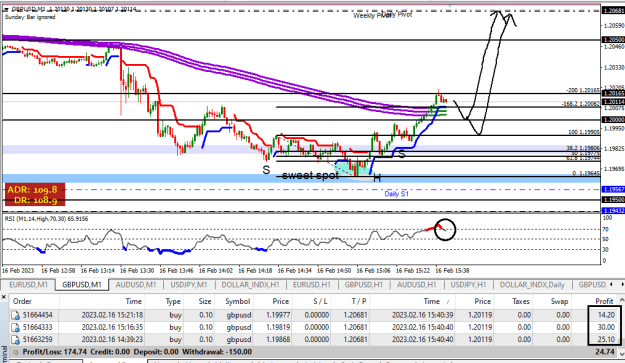Click the ADR: 109.8 indicator box
This screenshot has height=363, width=625.
[x=34, y=194]
